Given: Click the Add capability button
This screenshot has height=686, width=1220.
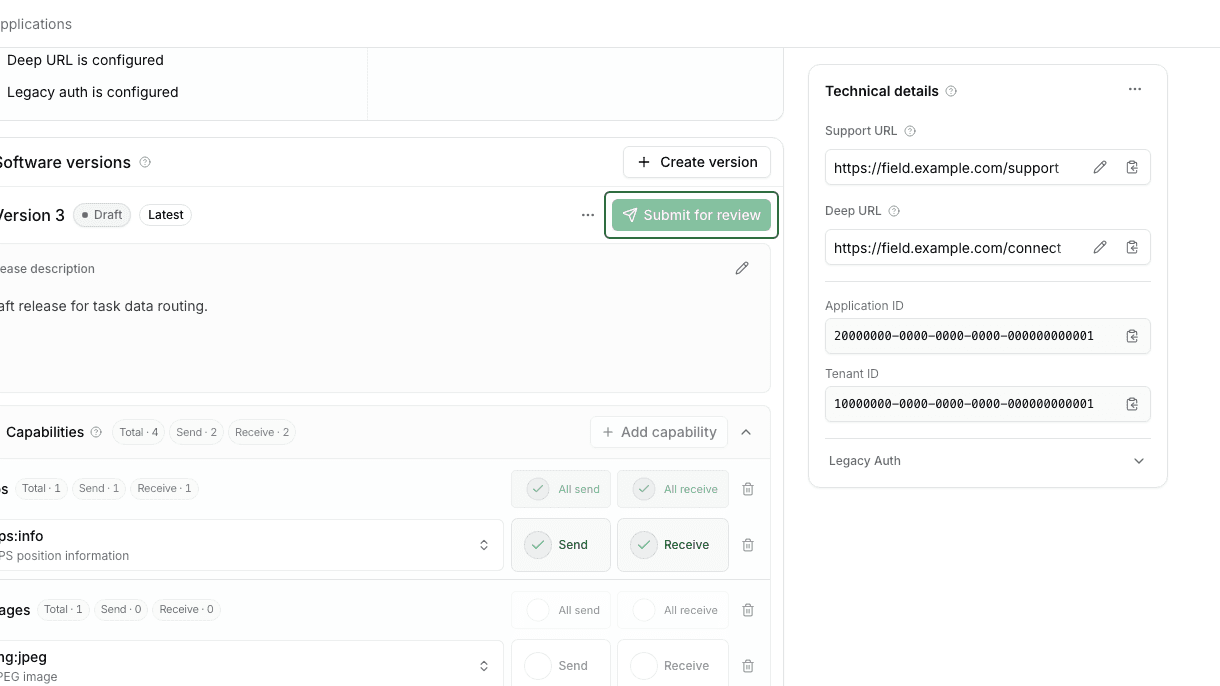Looking at the screenshot, I should (659, 432).
